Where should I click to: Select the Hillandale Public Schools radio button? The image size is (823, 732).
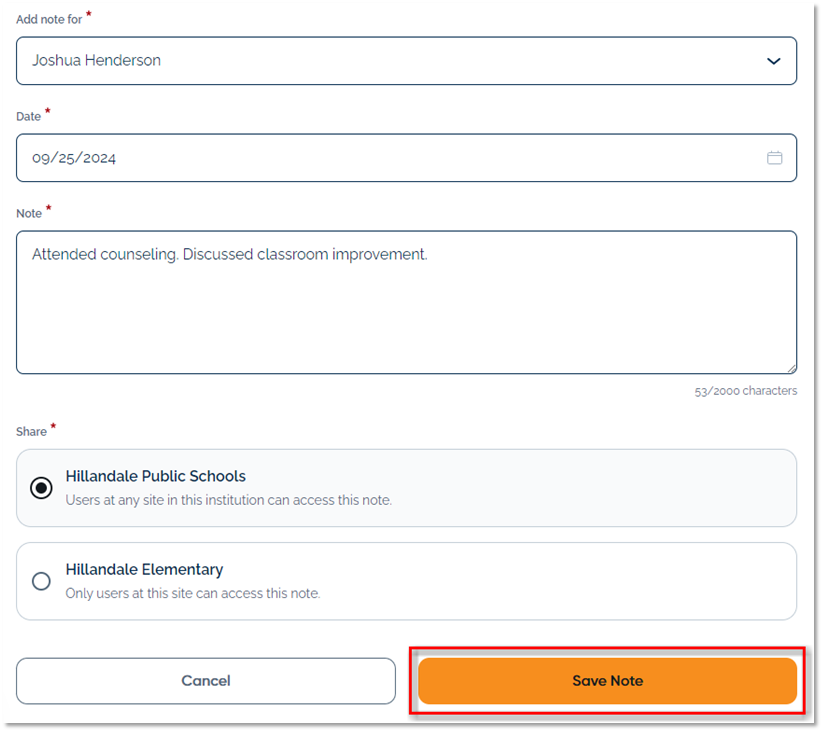point(41,488)
